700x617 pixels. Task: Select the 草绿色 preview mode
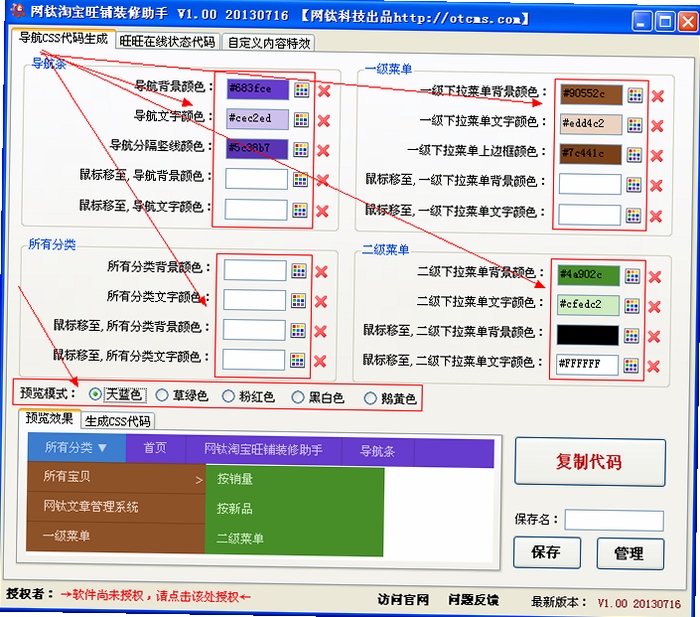click(162, 395)
